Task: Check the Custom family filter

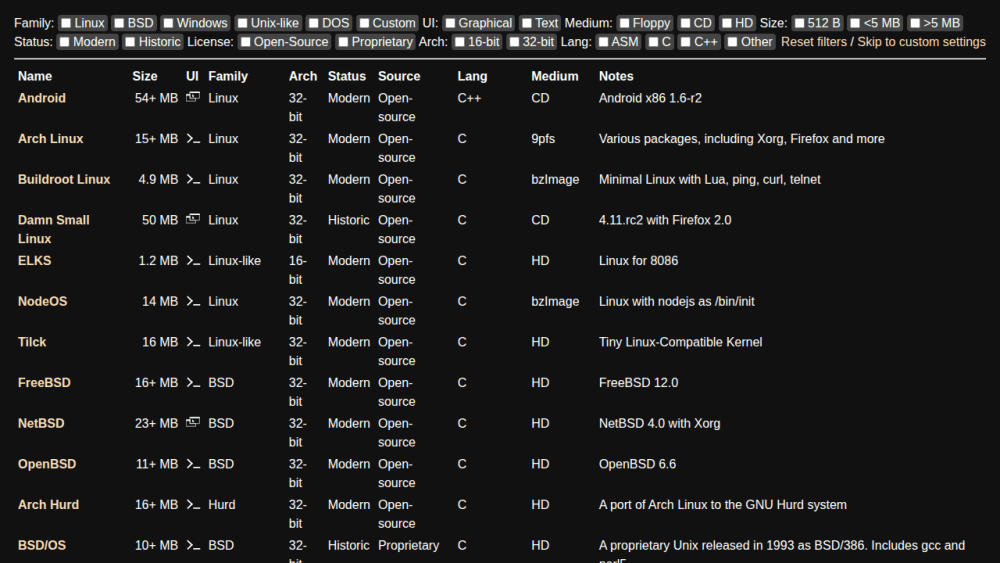Action: [364, 23]
